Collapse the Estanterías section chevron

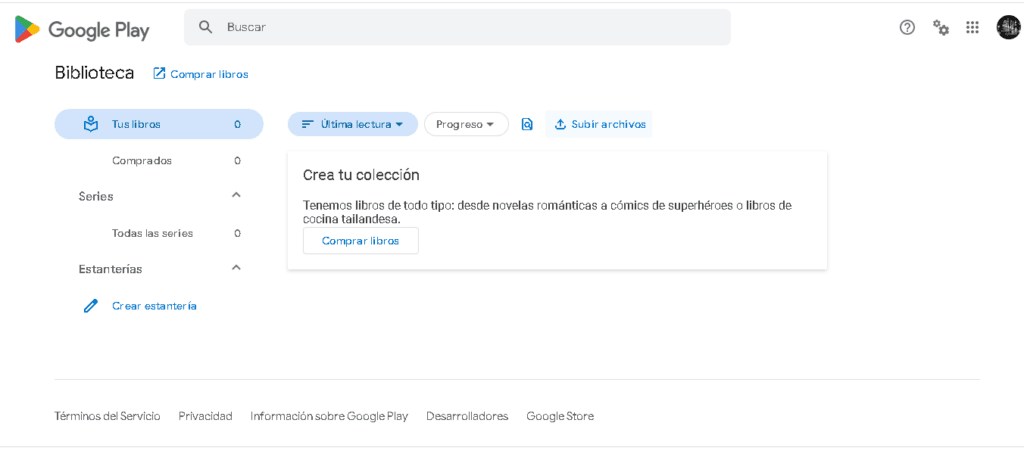[236, 268]
